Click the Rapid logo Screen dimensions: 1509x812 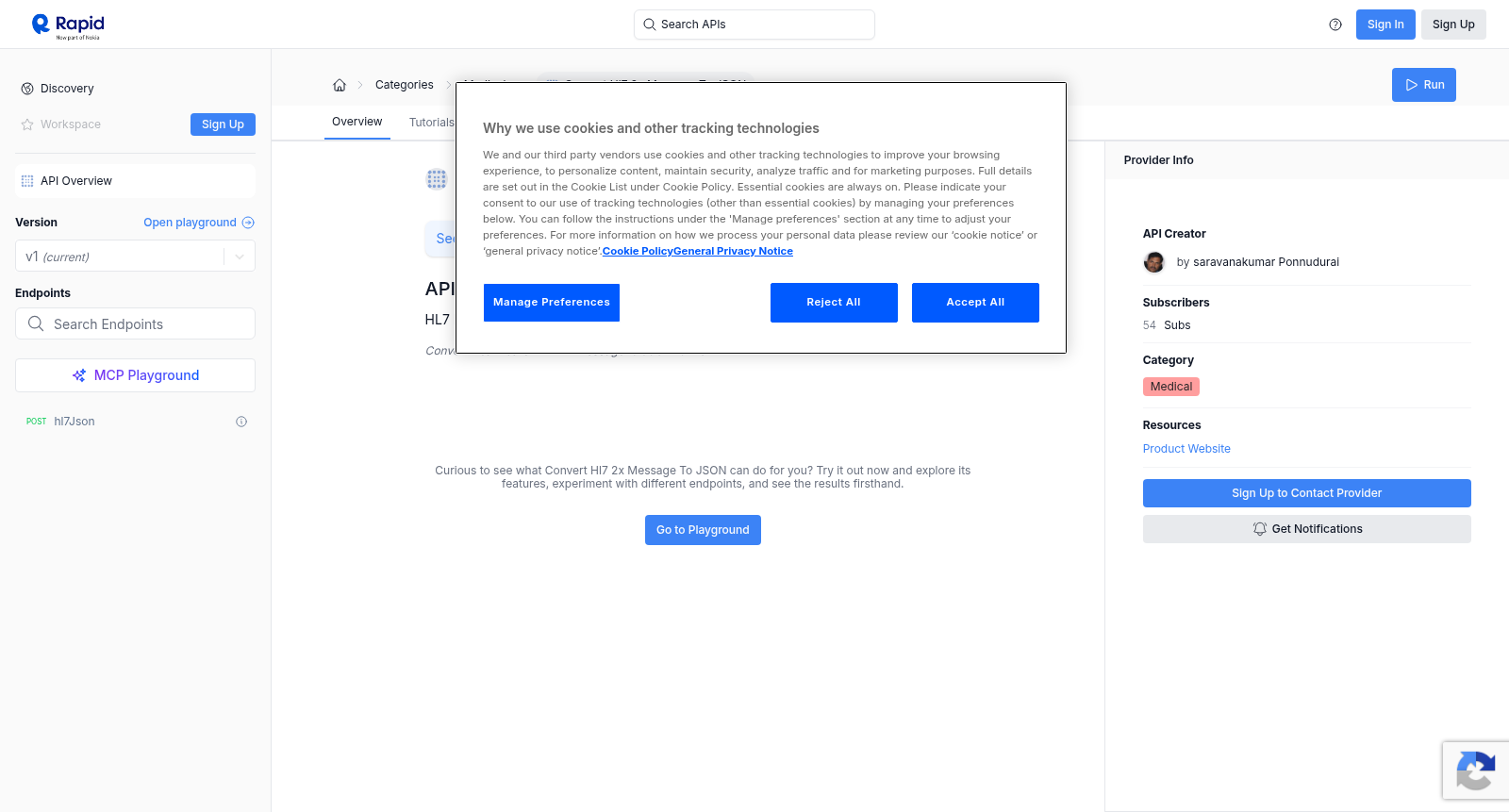point(68,25)
